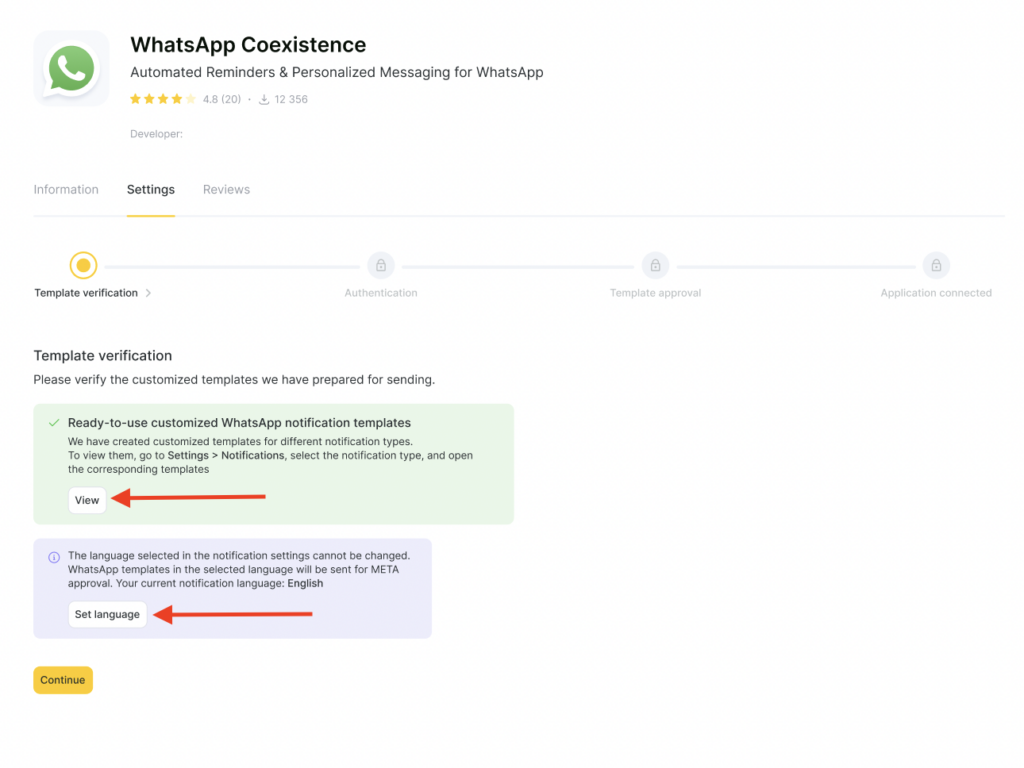Click the Template approval lock icon

click(x=655, y=266)
